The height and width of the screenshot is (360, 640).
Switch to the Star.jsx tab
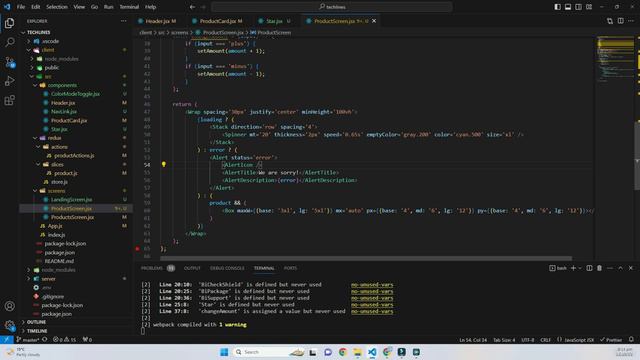coord(274,21)
